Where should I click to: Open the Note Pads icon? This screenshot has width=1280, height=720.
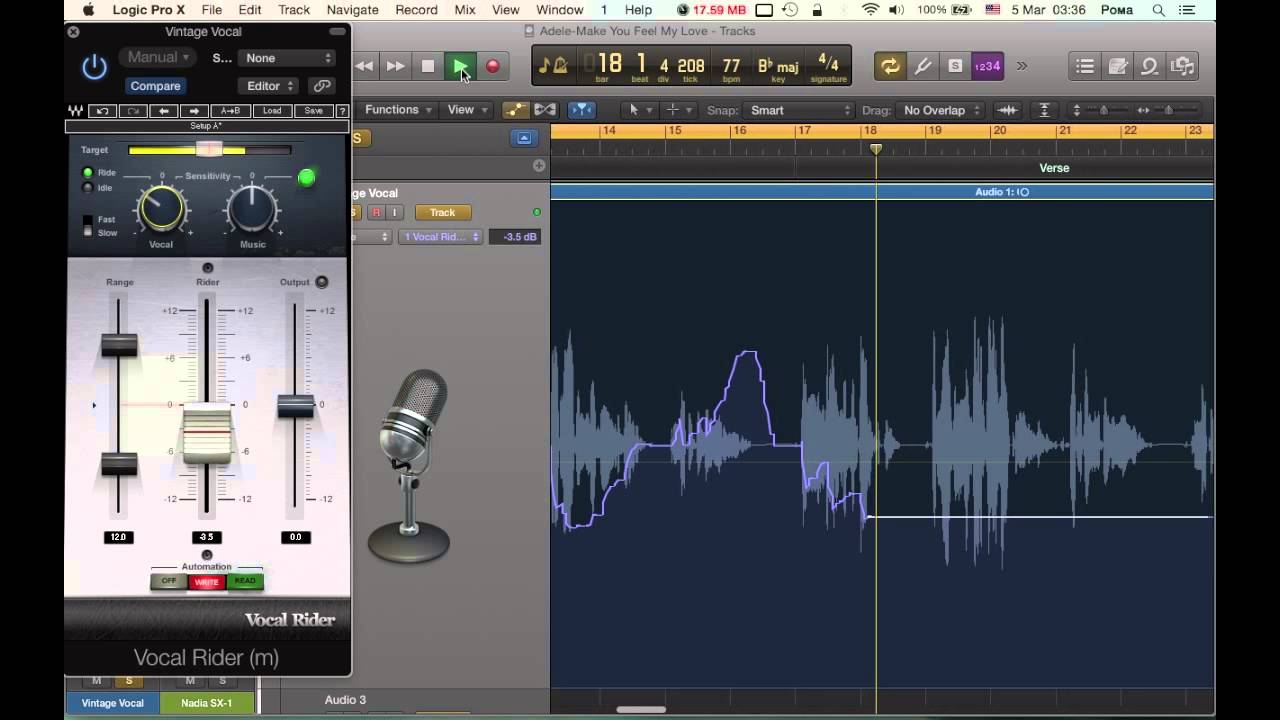point(1118,67)
